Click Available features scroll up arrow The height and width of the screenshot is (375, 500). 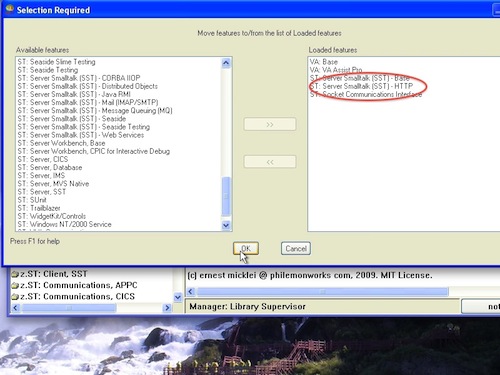click(x=226, y=63)
